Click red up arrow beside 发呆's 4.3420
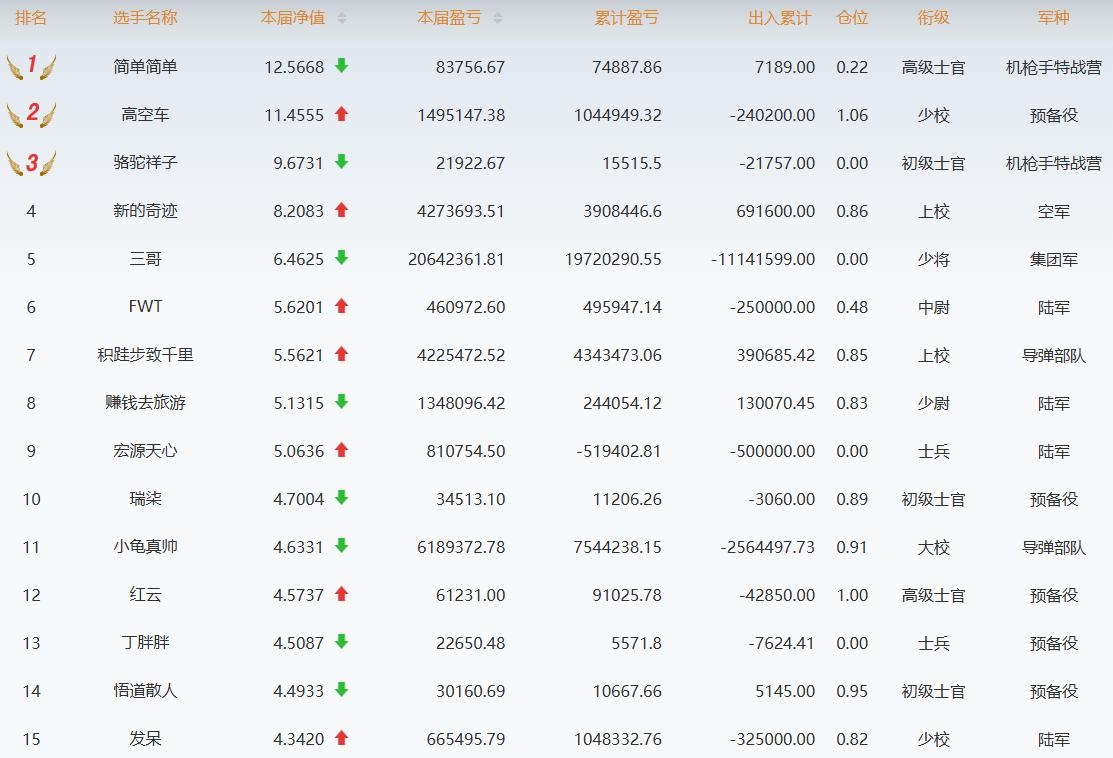The height and width of the screenshot is (758, 1113). [341, 738]
